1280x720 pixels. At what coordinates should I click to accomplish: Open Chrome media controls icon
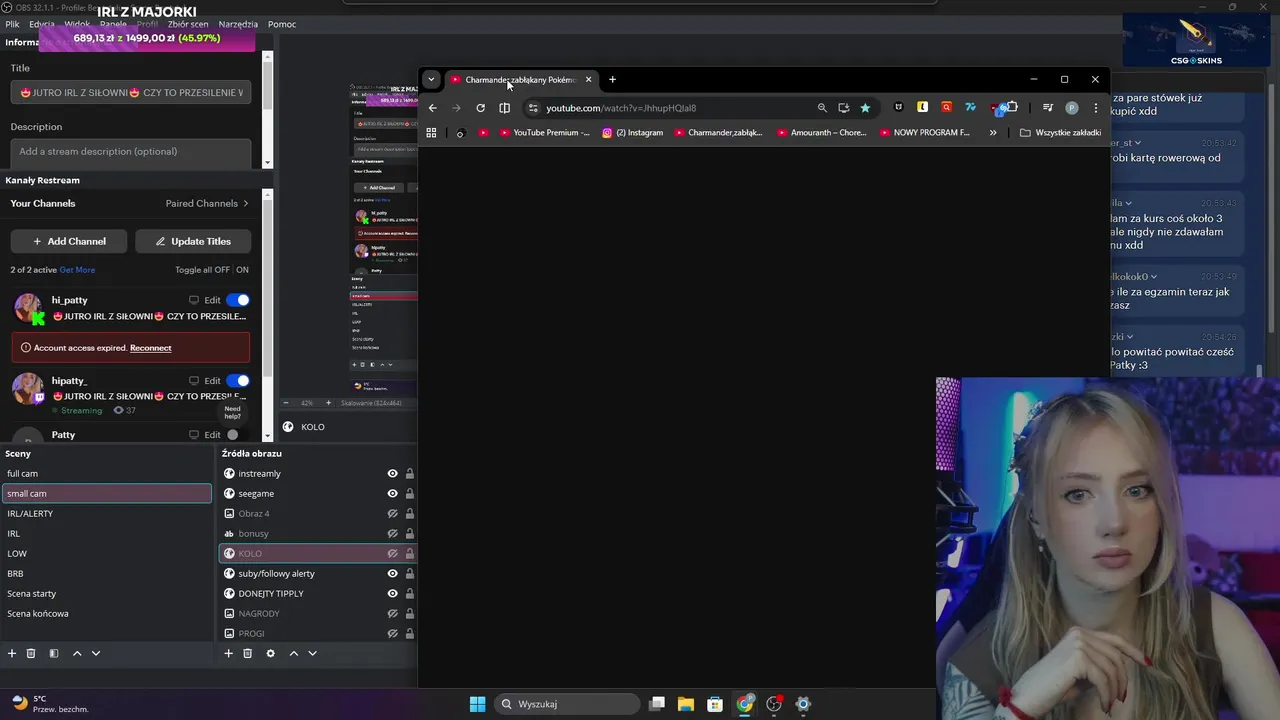(1047, 108)
